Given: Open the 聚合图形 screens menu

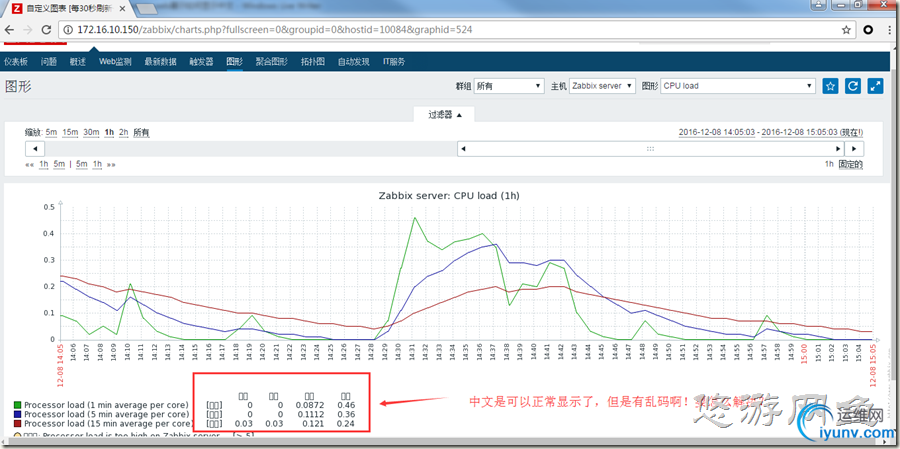Looking at the screenshot, I should pyautogui.click(x=271, y=62).
